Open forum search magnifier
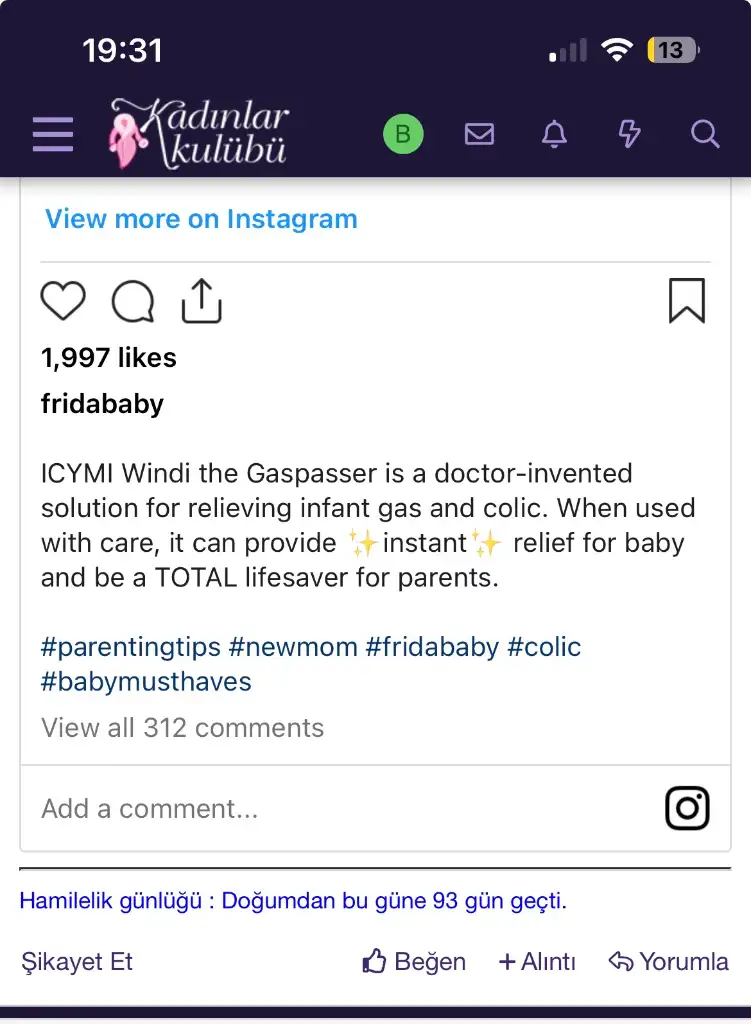The width and height of the screenshot is (751, 1024). click(x=705, y=134)
